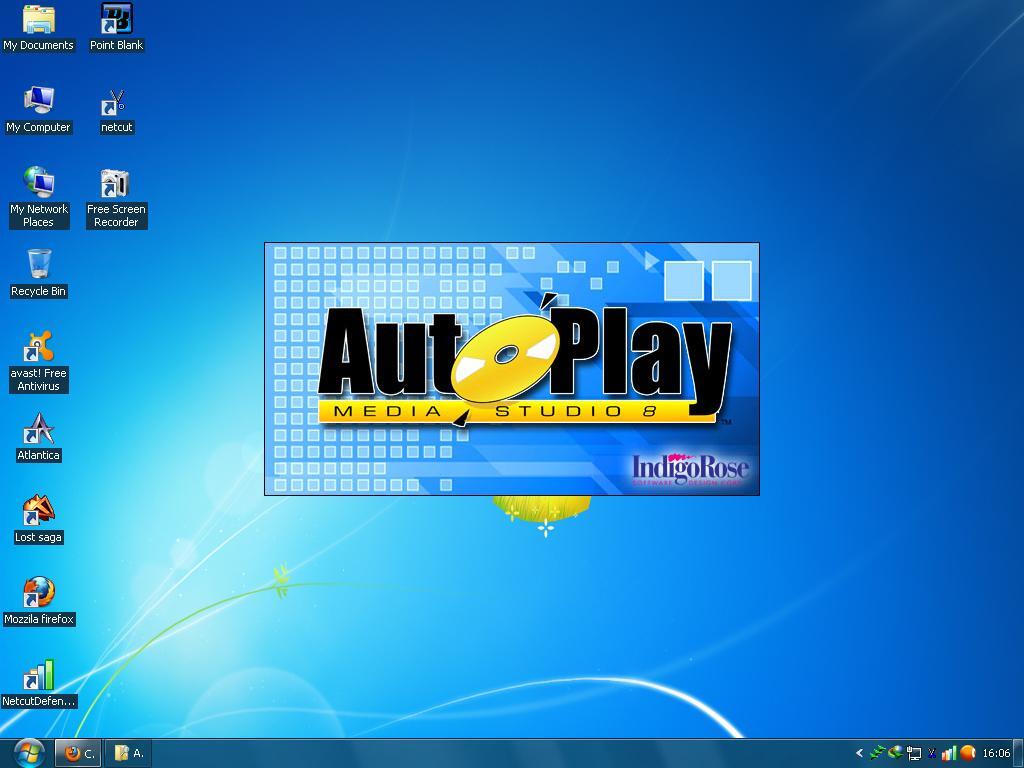
Task: Open the Windows Start orb
Action: pos(29,753)
